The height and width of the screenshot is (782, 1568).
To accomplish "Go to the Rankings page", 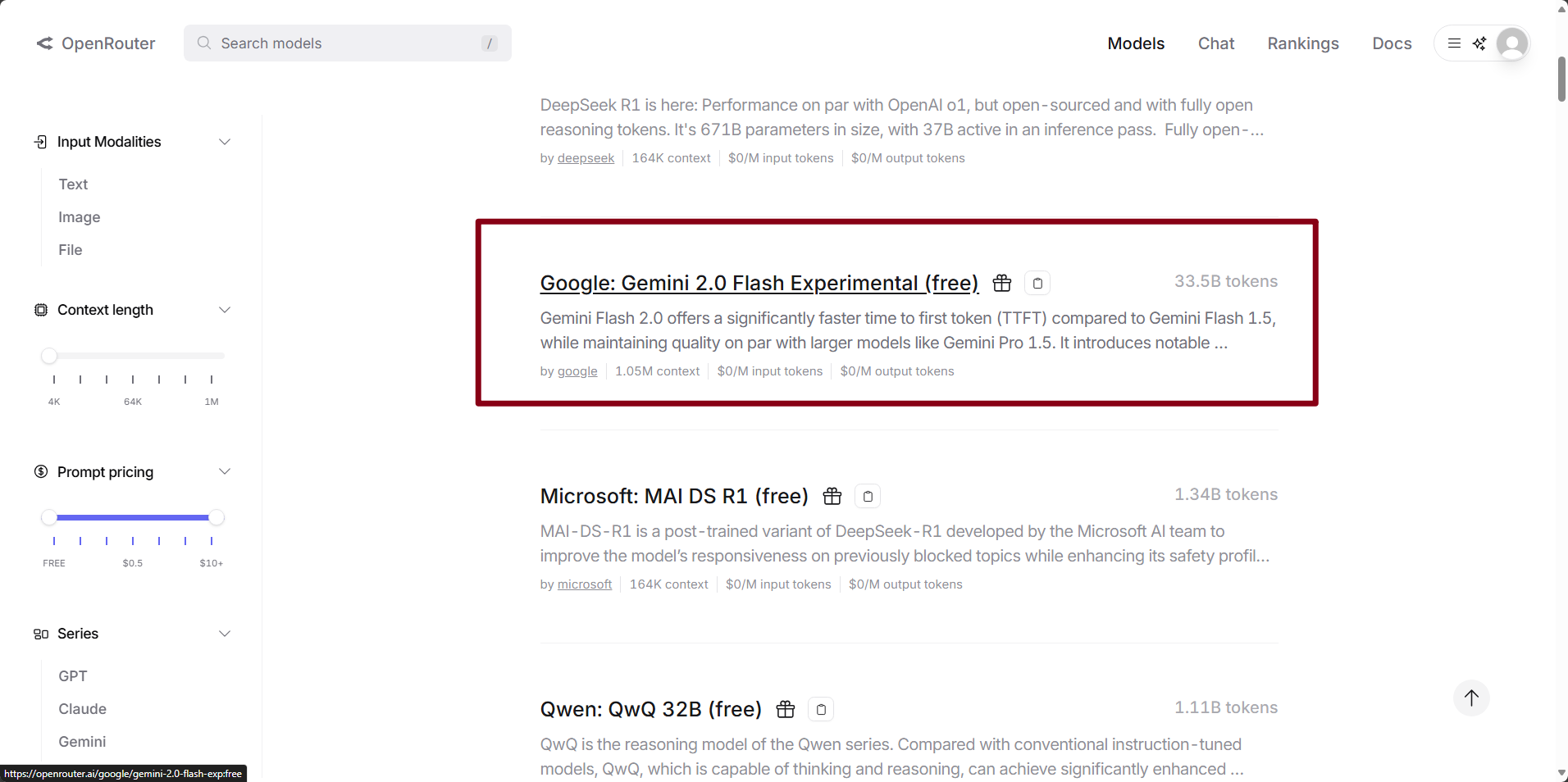I will (x=1303, y=43).
